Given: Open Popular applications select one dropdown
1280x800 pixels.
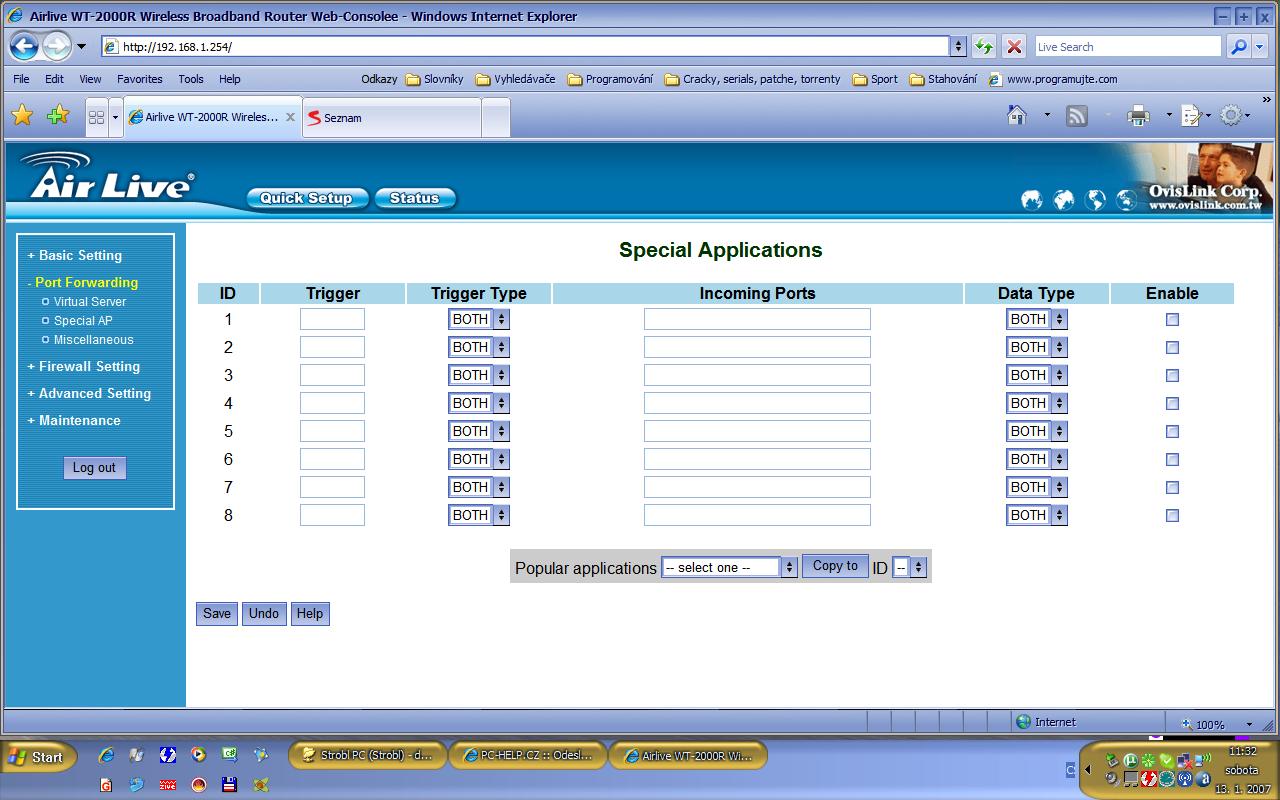Looking at the screenshot, I should click(x=728, y=567).
